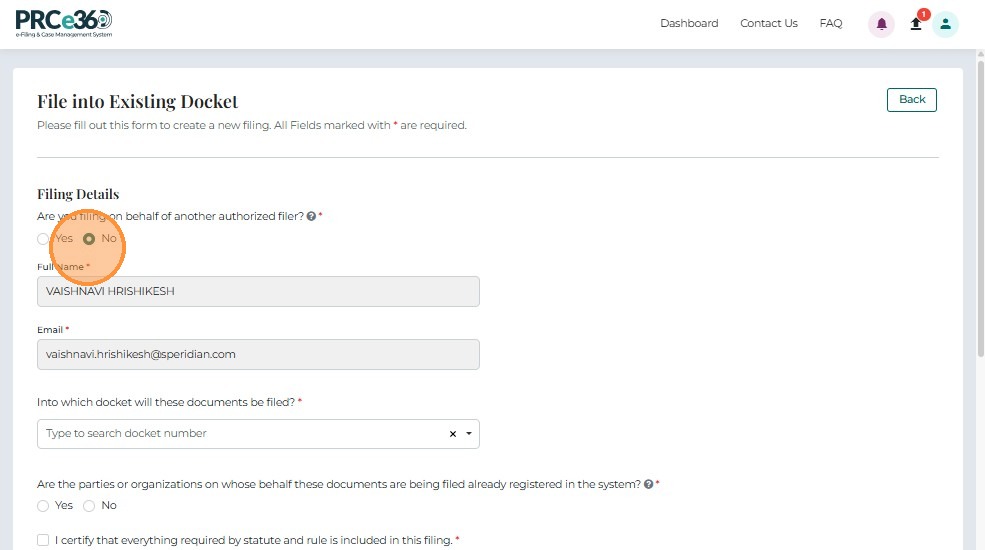Check the statute and rule certification box
This screenshot has height=550, width=985.
coord(43,540)
